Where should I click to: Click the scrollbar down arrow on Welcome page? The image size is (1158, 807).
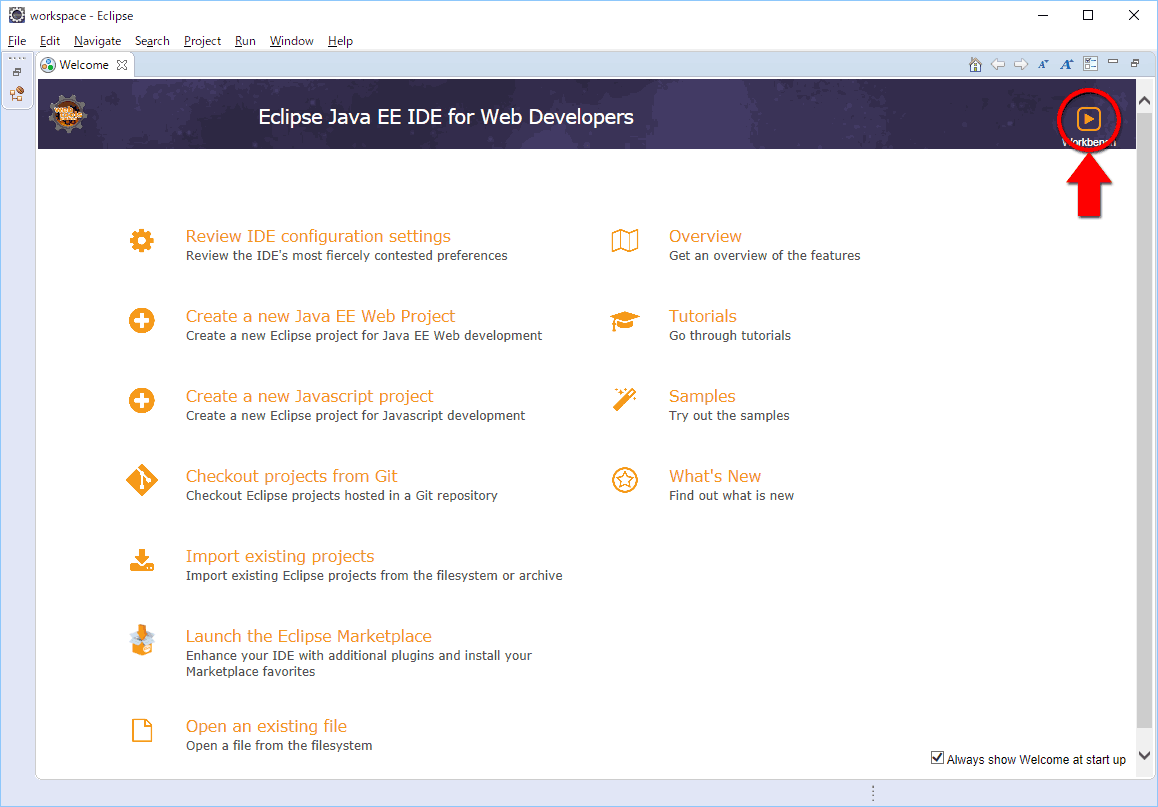pos(1144,755)
